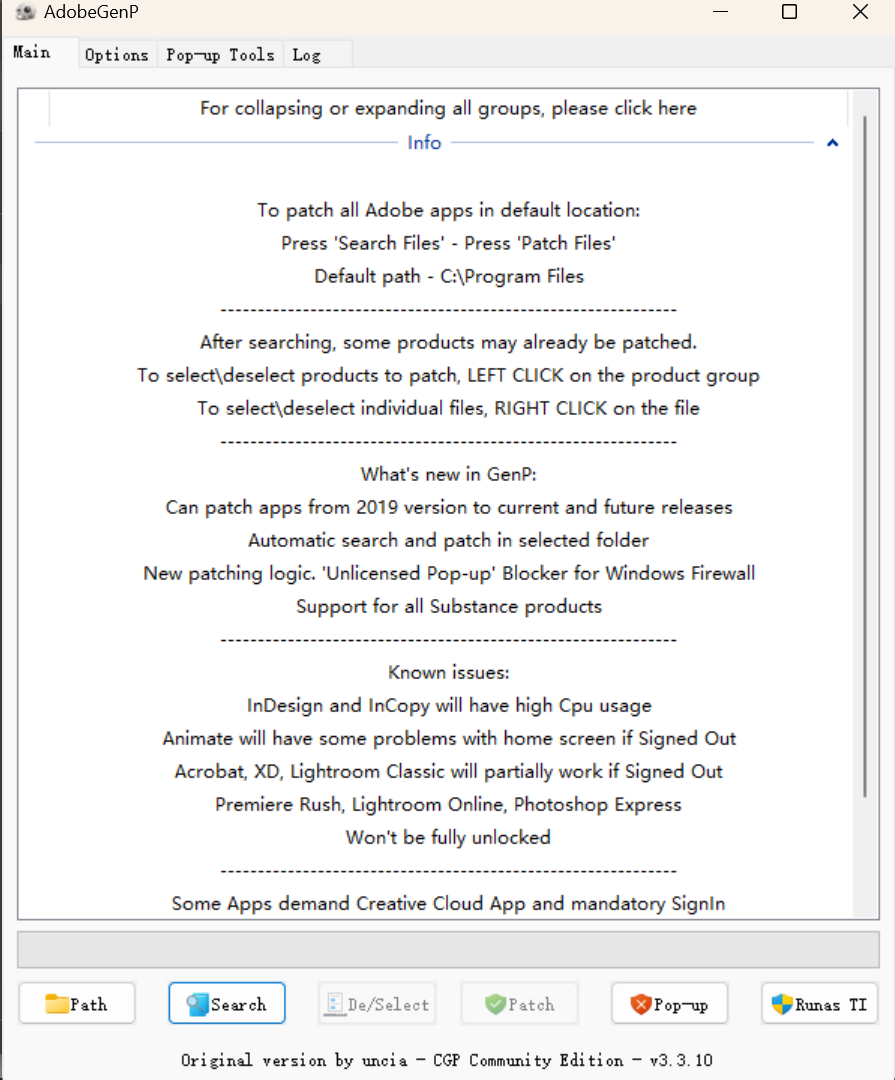Click the folder icon on the Path button
Image resolution: width=895 pixels, height=1080 pixels.
click(x=57, y=1004)
